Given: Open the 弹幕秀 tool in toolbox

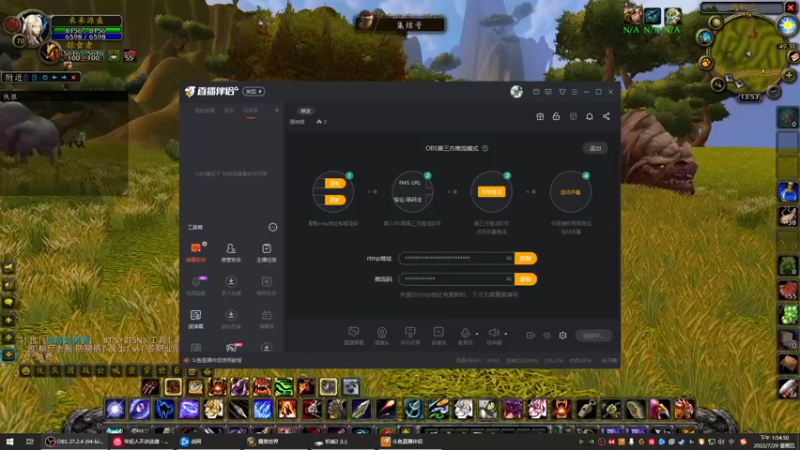Looking at the screenshot, I should pos(266,318).
